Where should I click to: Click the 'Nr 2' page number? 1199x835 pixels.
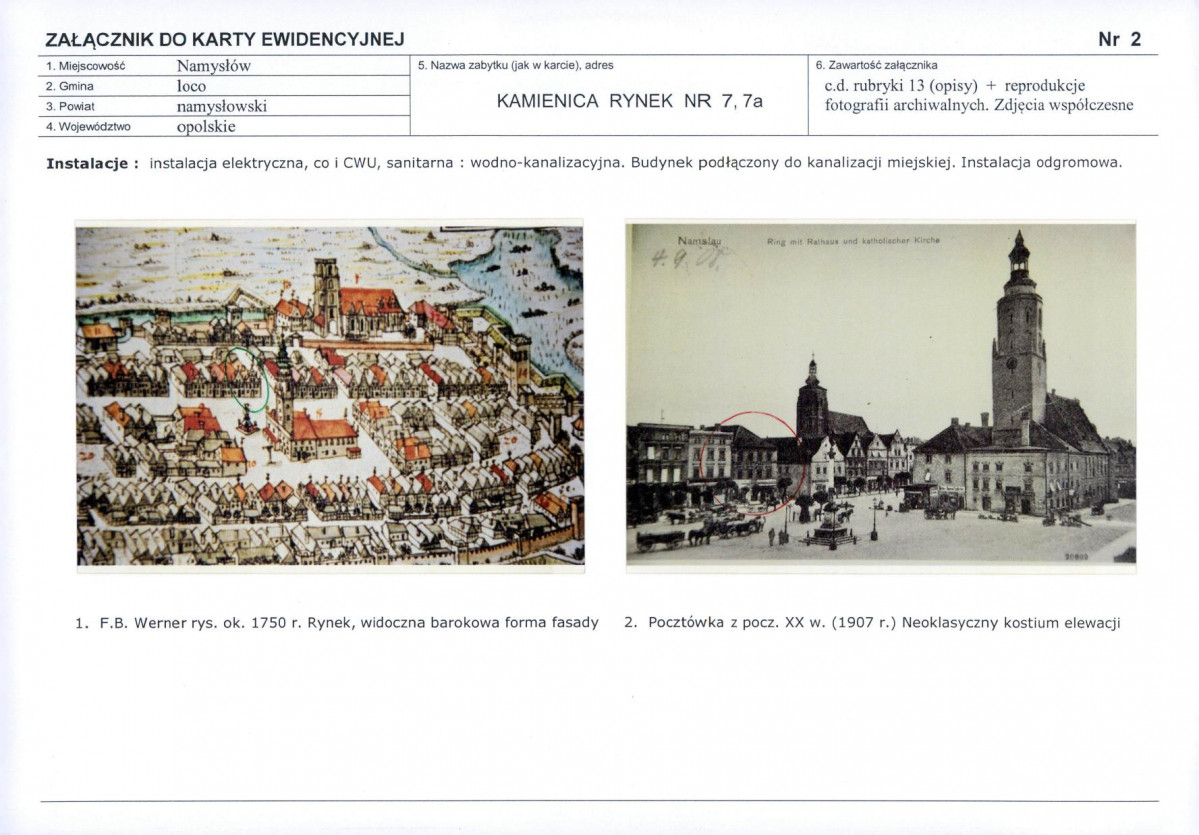[x=1119, y=40]
